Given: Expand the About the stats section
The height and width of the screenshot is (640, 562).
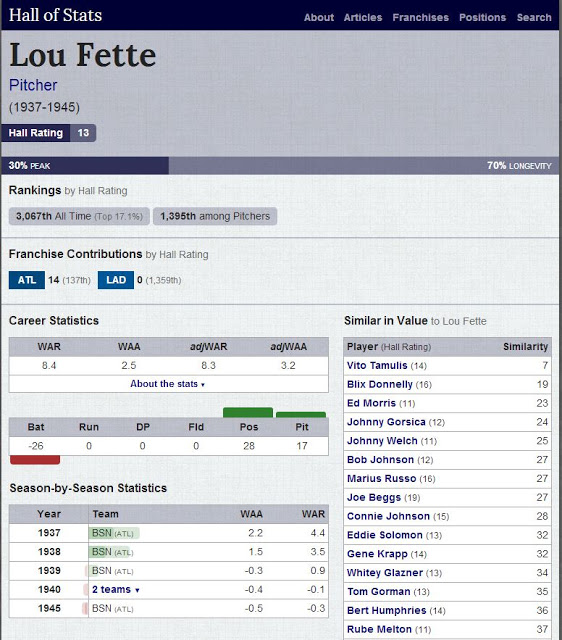Looking at the screenshot, I should pyautogui.click(x=167, y=384).
